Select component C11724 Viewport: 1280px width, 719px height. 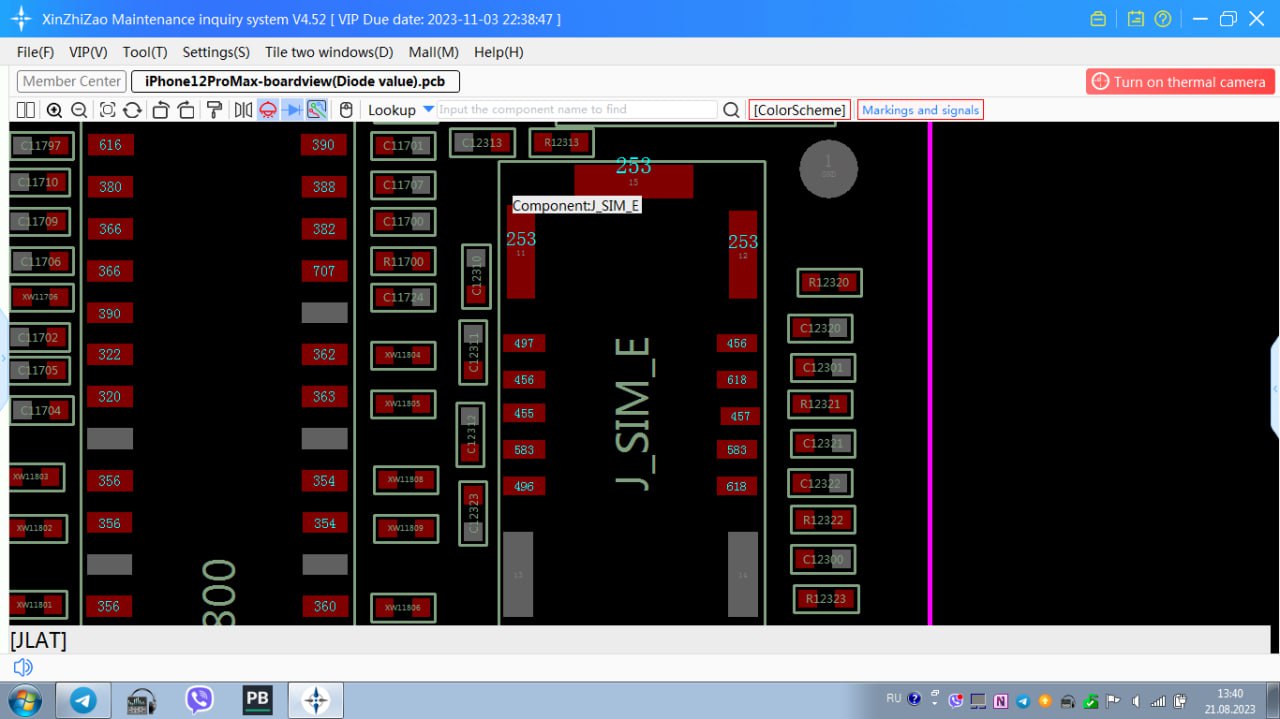[x=403, y=298]
